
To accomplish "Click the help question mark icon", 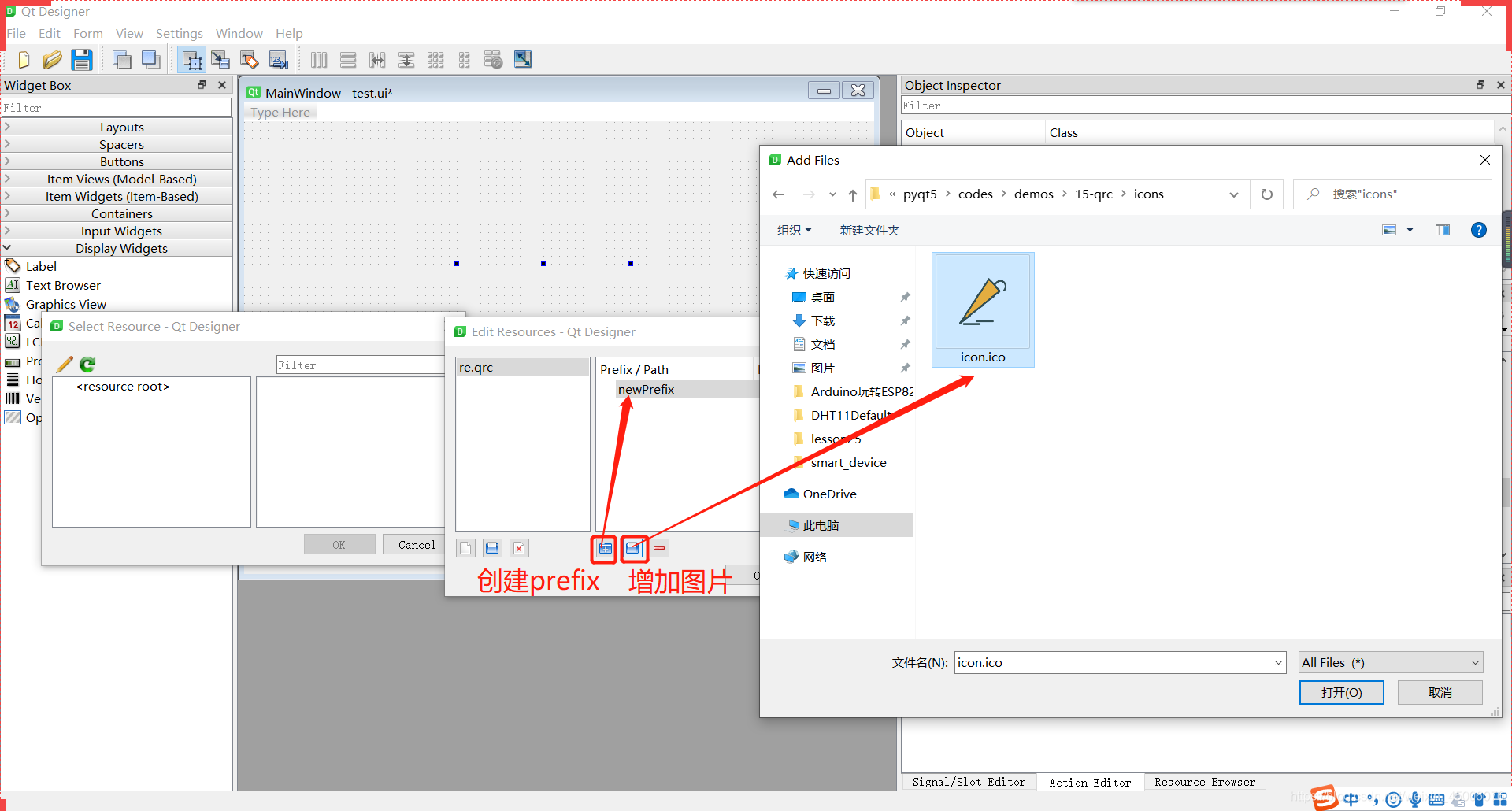I will pyautogui.click(x=1478, y=230).
